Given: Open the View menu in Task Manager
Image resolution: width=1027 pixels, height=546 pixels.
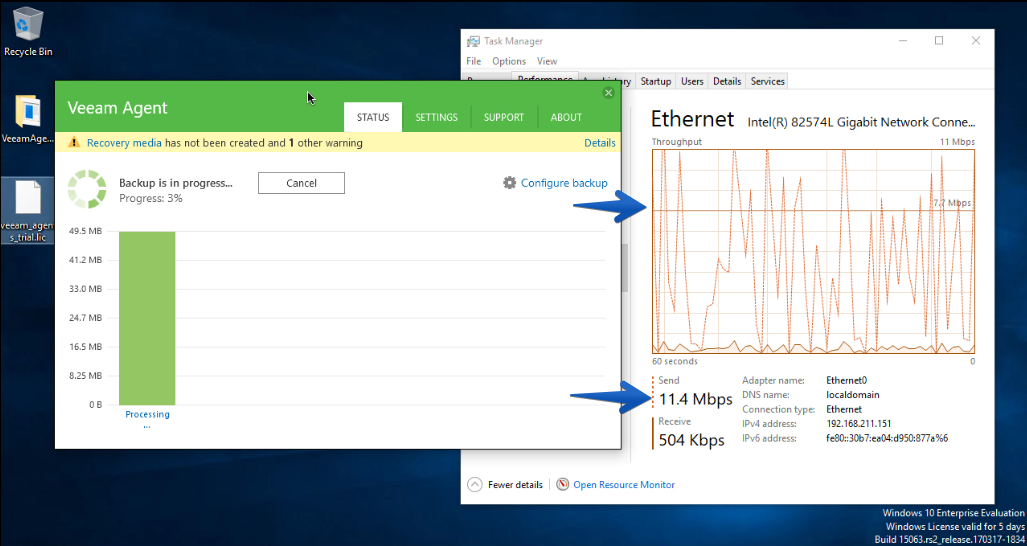Looking at the screenshot, I should 547,61.
